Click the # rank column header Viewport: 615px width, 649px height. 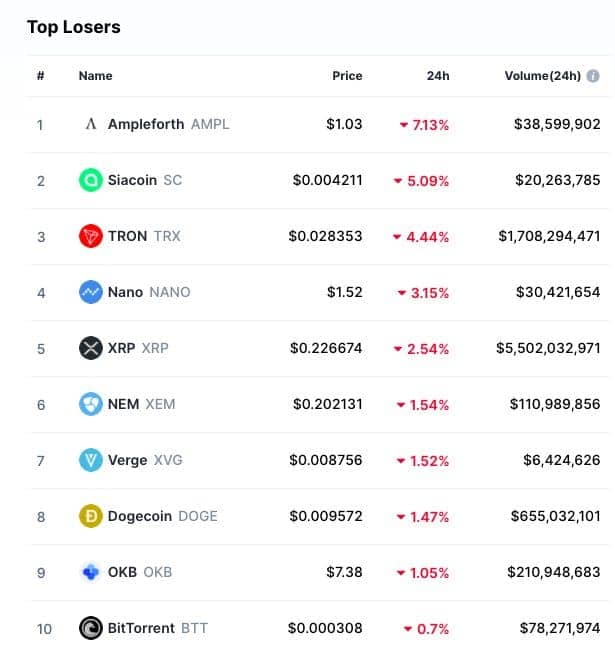tap(41, 76)
